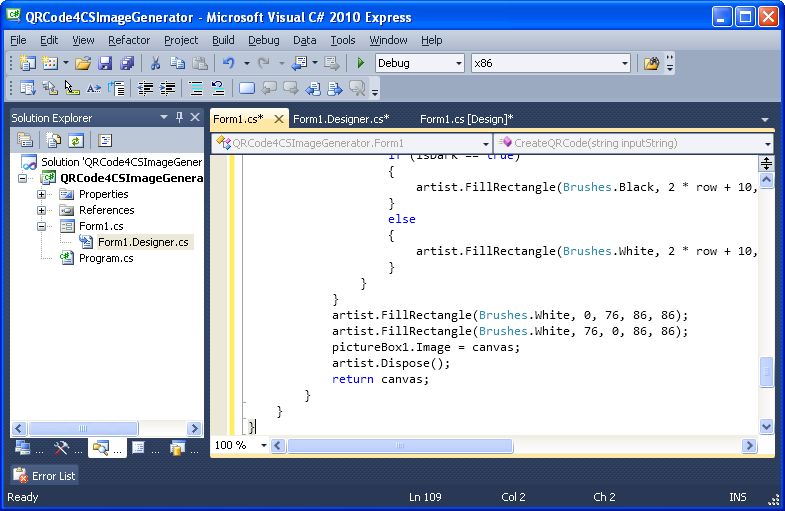
Task: Click the Undo arrow icon
Action: tap(229, 63)
